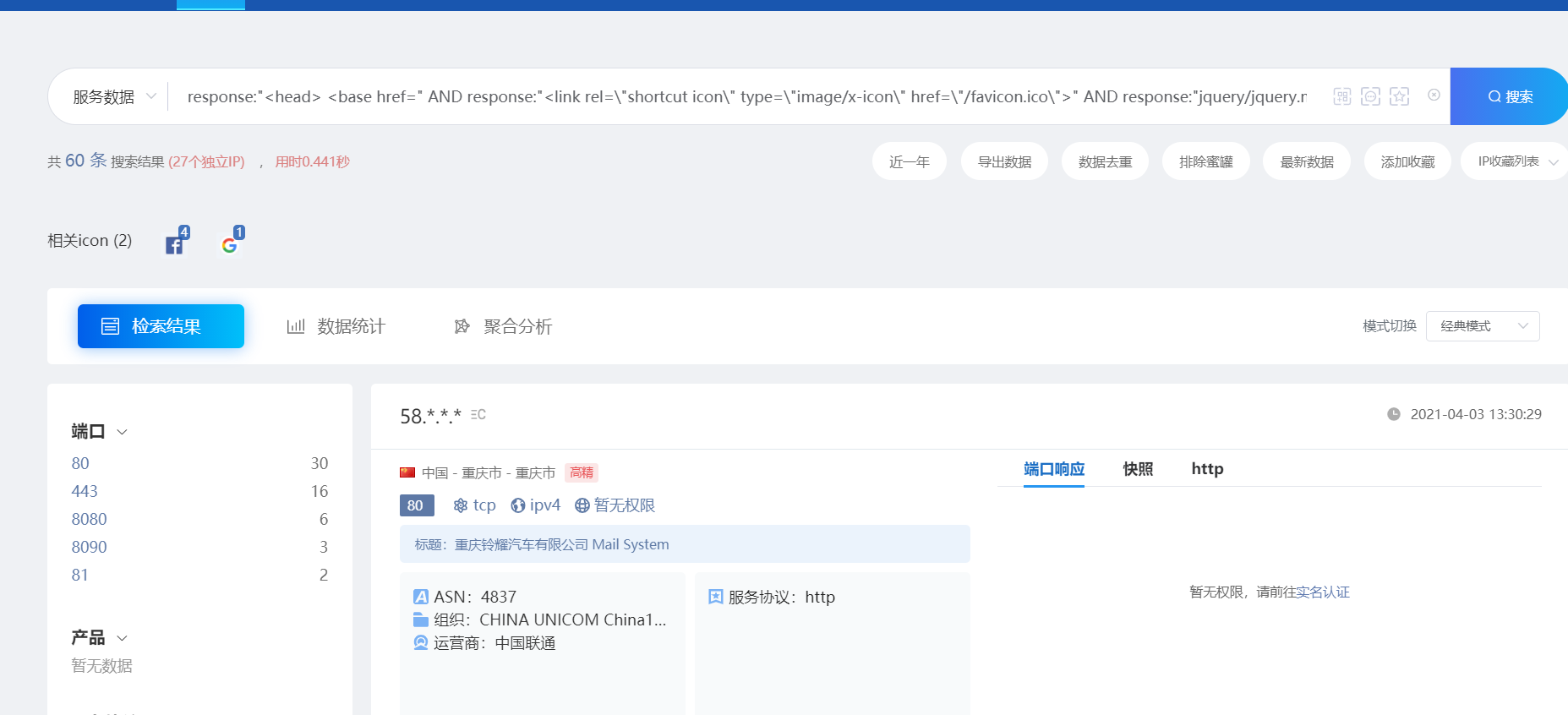Clear the search query with the X icon
Screen dimensions: 1568x715
[x=1434, y=95]
